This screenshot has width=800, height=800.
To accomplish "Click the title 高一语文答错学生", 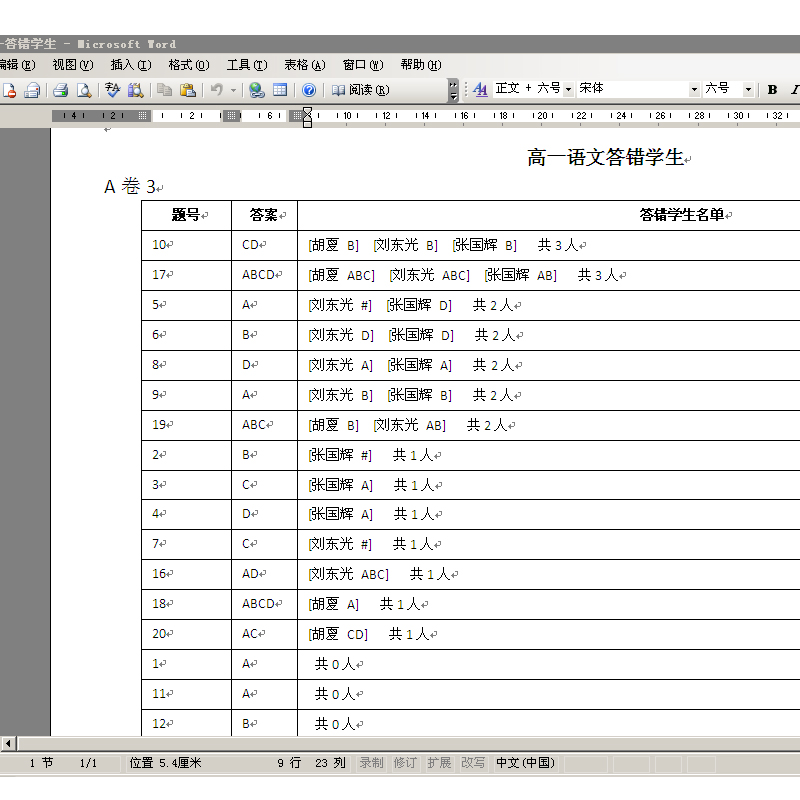I will click(605, 157).
